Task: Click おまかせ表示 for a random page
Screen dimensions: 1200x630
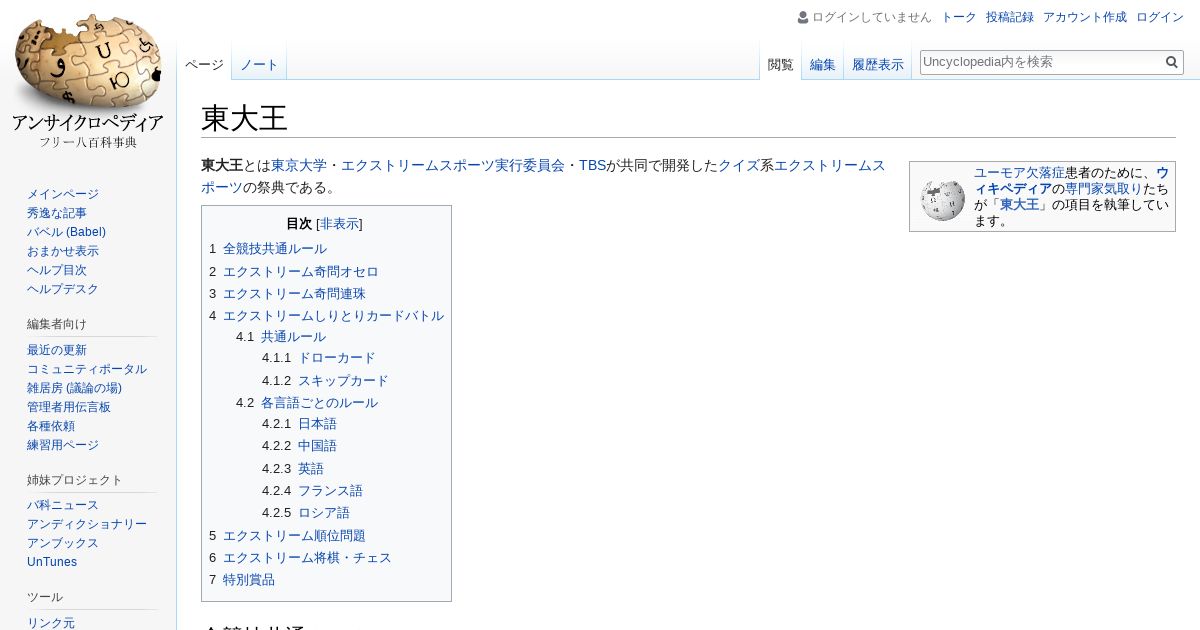Action: pyautogui.click(x=63, y=251)
